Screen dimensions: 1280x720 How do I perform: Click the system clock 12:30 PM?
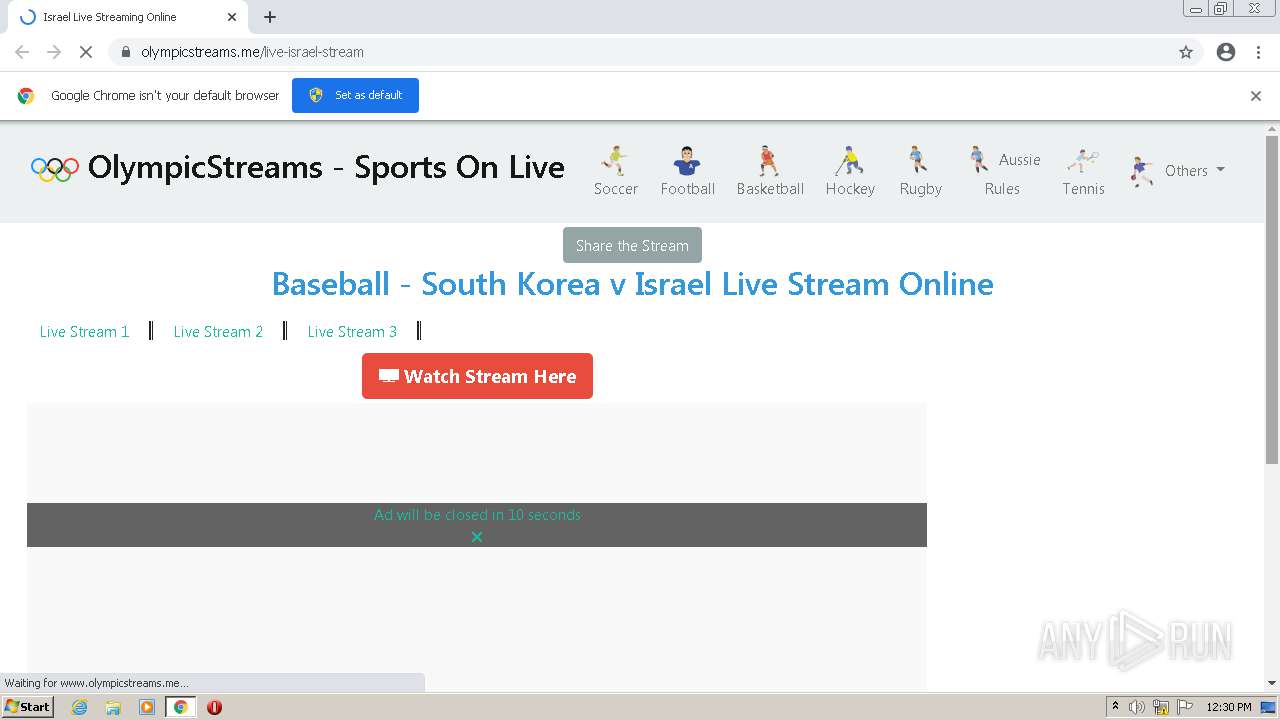click(x=1229, y=707)
